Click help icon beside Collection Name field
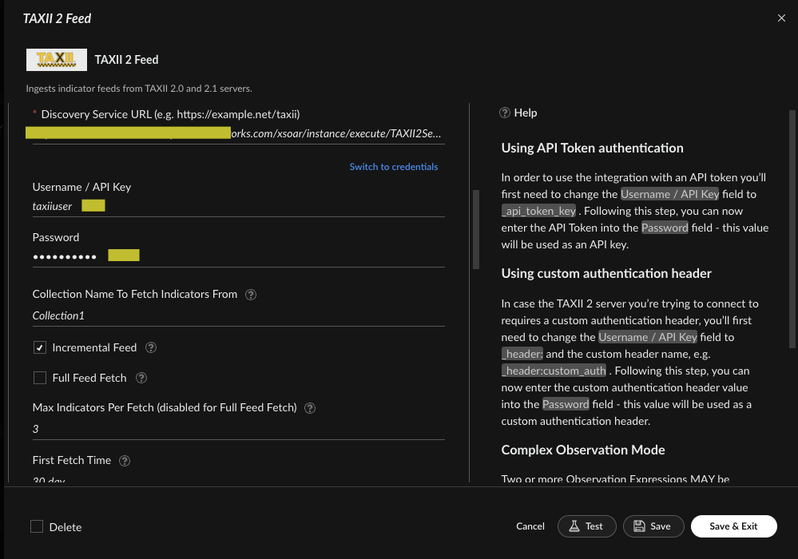Screen dimensions: 798x559 (251, 295)
